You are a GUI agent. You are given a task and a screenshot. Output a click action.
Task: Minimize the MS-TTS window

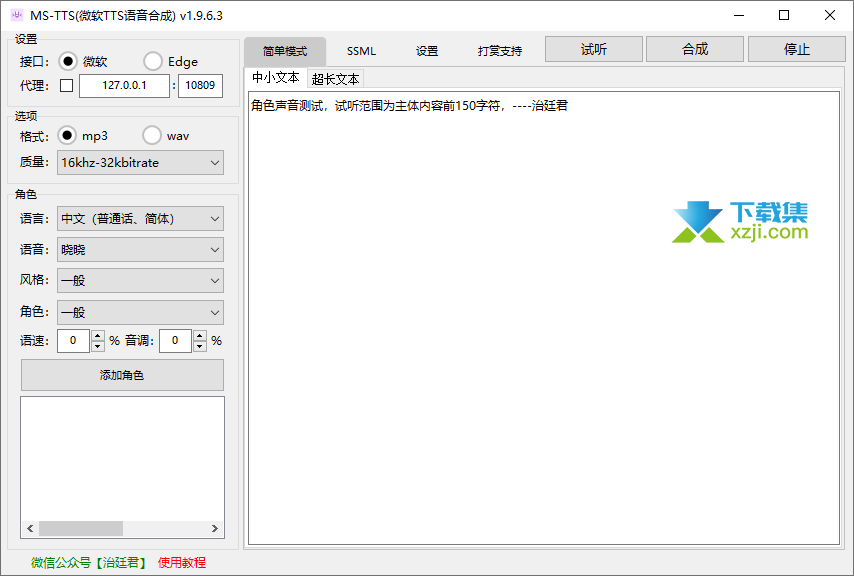(739, 15)
